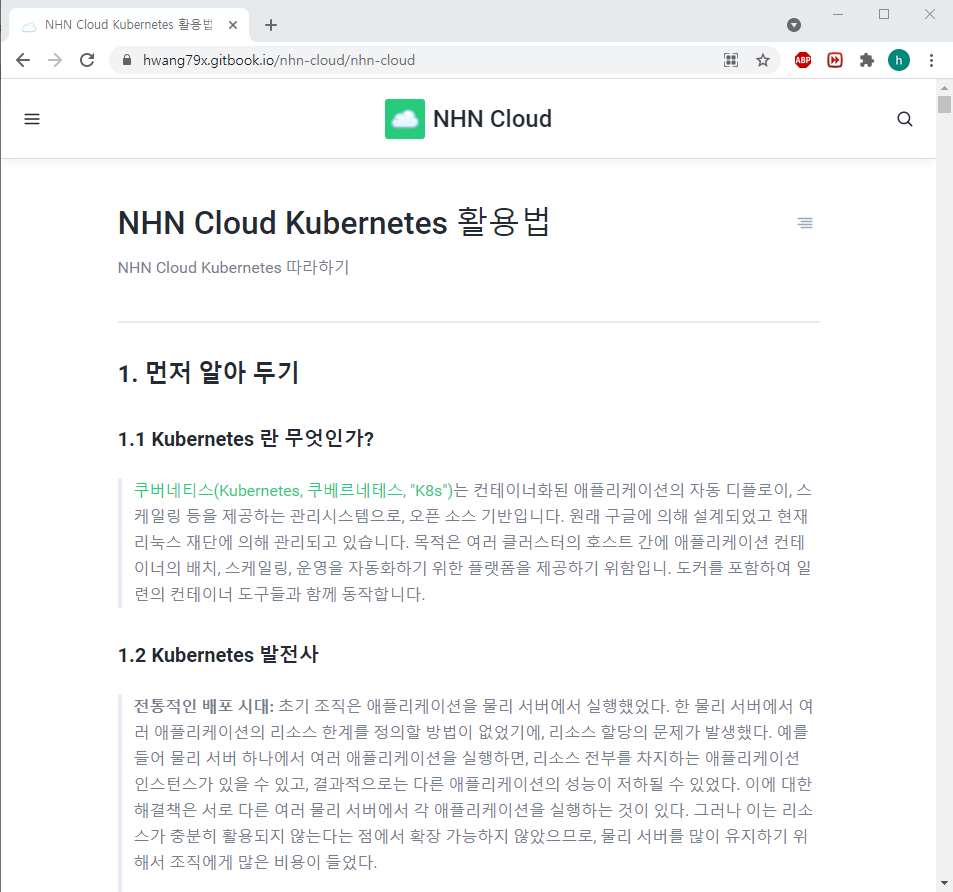Screen dimensions: 953x892
Task: Go back with browser back arrow
Action: point(23,60)
